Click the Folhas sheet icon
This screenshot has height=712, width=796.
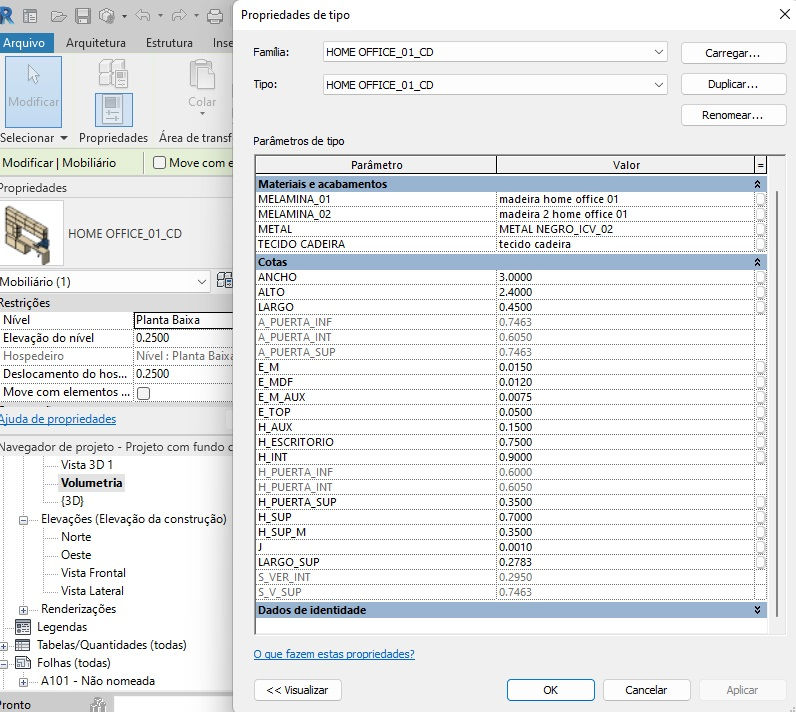pos(23,663)
